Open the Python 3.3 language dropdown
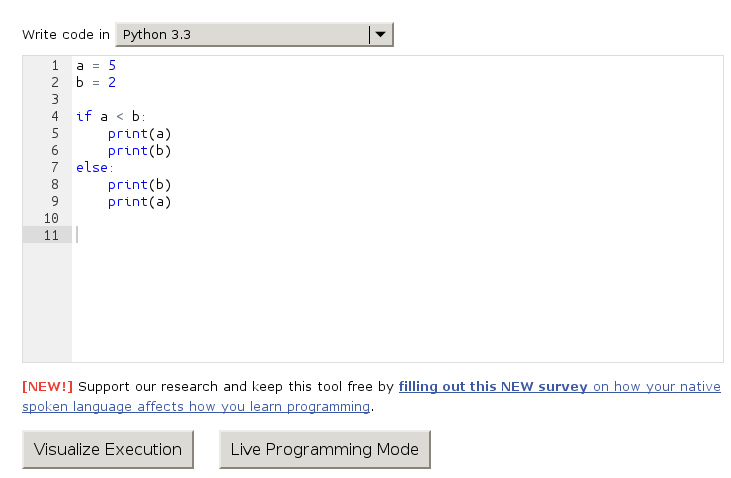Image resolution: width=731 pixels, height=478 pixels. (243, 35)
